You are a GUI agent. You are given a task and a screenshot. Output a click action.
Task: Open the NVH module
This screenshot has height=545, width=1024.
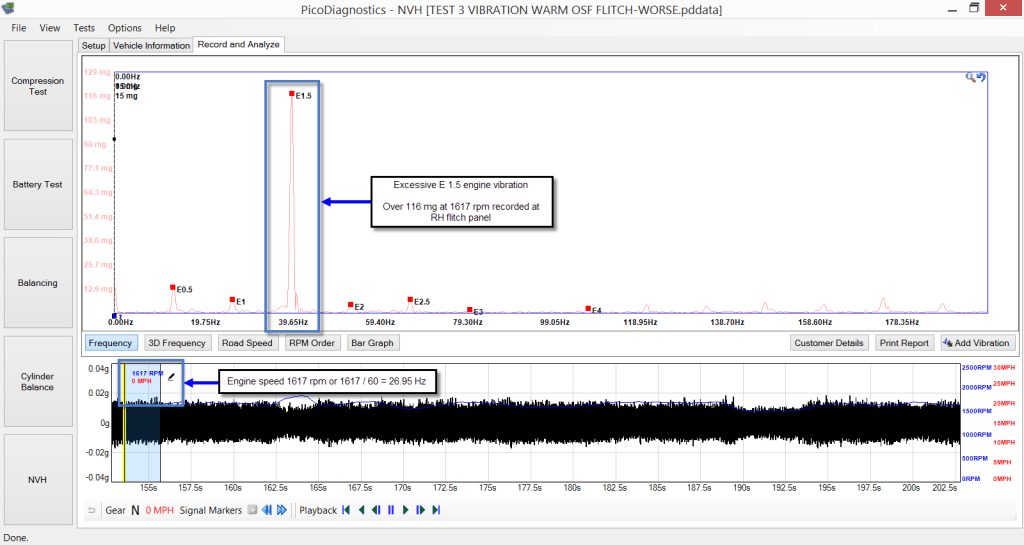point(38,480)
